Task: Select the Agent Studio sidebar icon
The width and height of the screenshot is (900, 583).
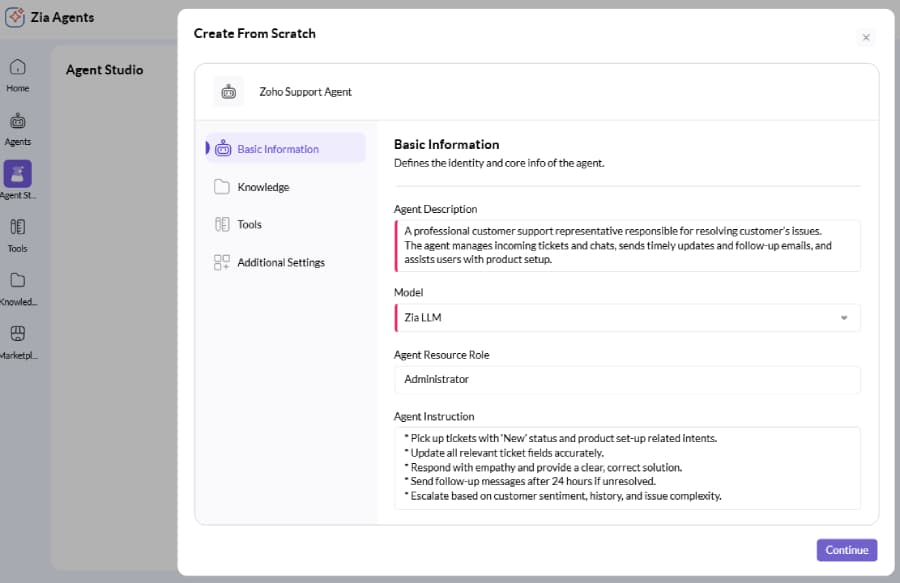Action: 18,174
